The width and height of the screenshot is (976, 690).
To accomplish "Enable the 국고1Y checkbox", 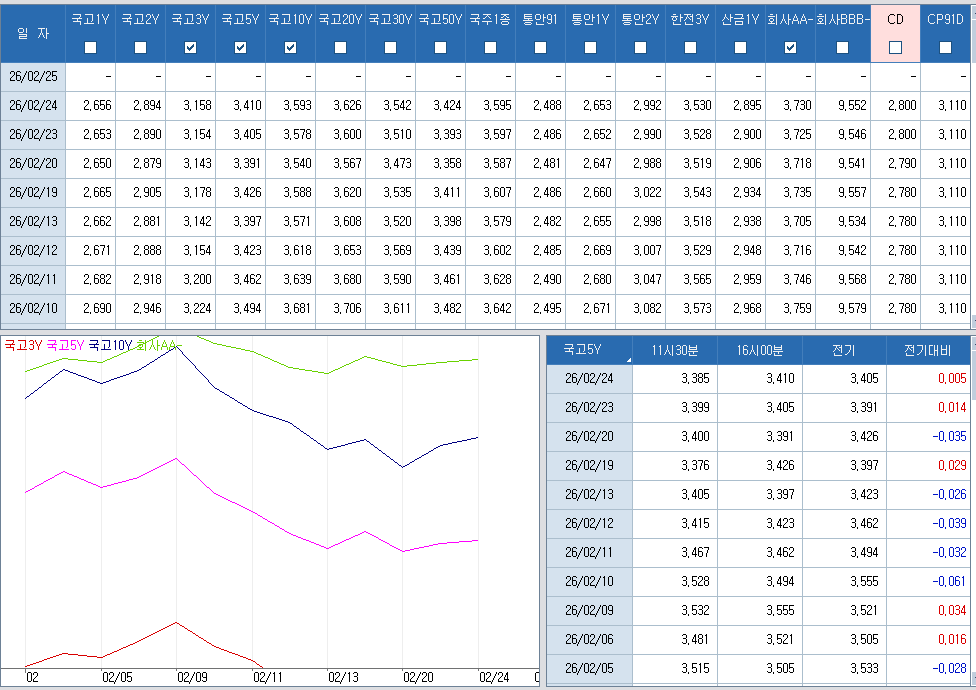I will coord(91,47).
